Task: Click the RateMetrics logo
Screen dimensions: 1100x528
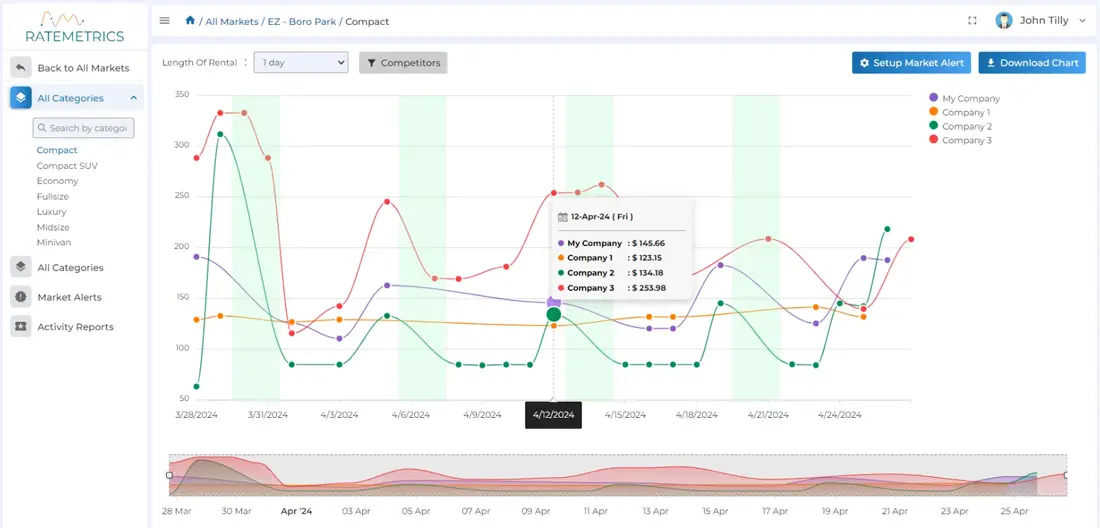Action: pos(75,28)
